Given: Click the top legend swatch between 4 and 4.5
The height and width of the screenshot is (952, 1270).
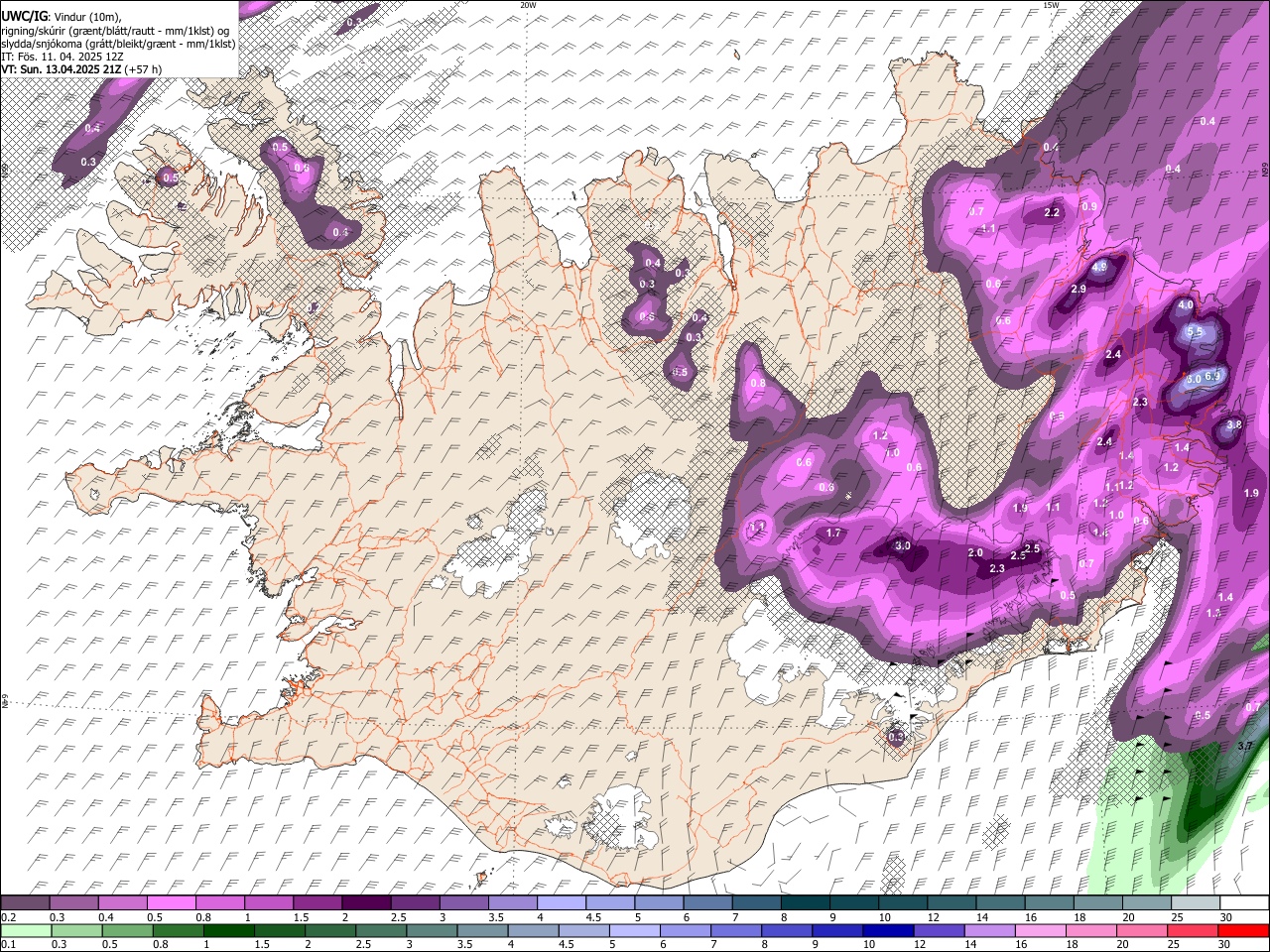Looking at the screenshot, I should pyautogui.click(x=561, y=903).
